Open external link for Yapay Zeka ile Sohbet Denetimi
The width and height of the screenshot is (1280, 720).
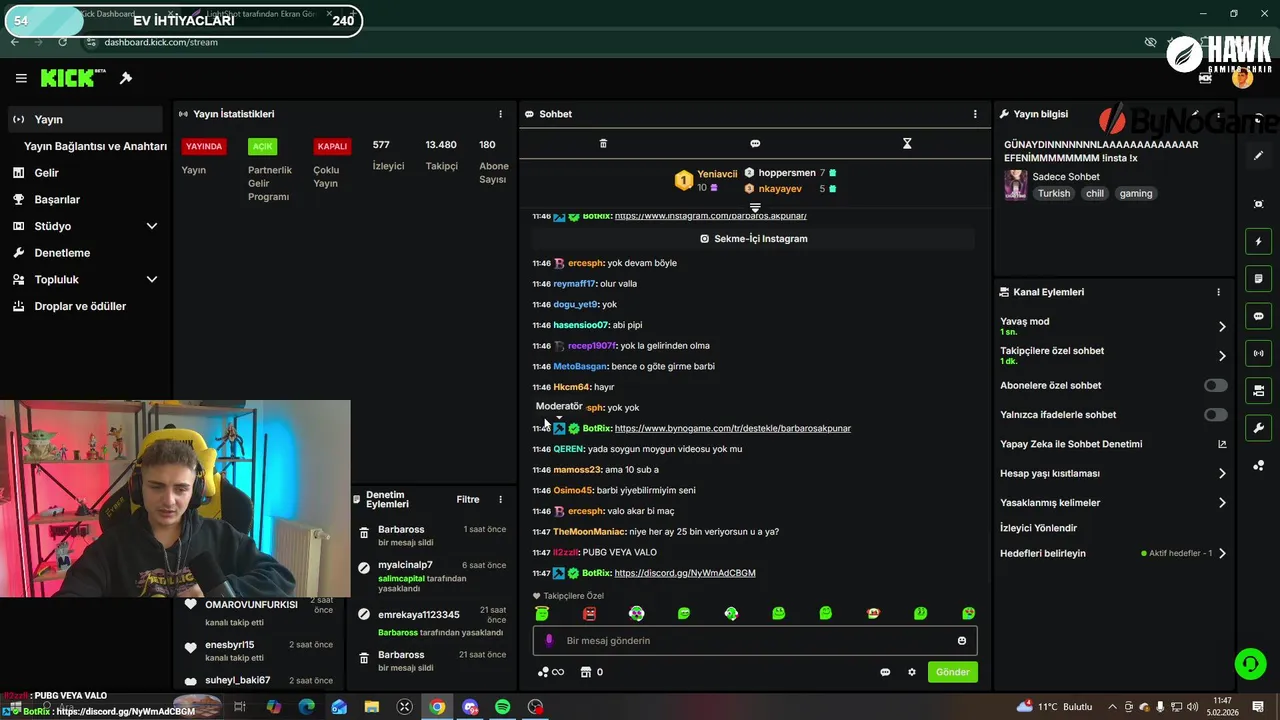pos(1222,444)
